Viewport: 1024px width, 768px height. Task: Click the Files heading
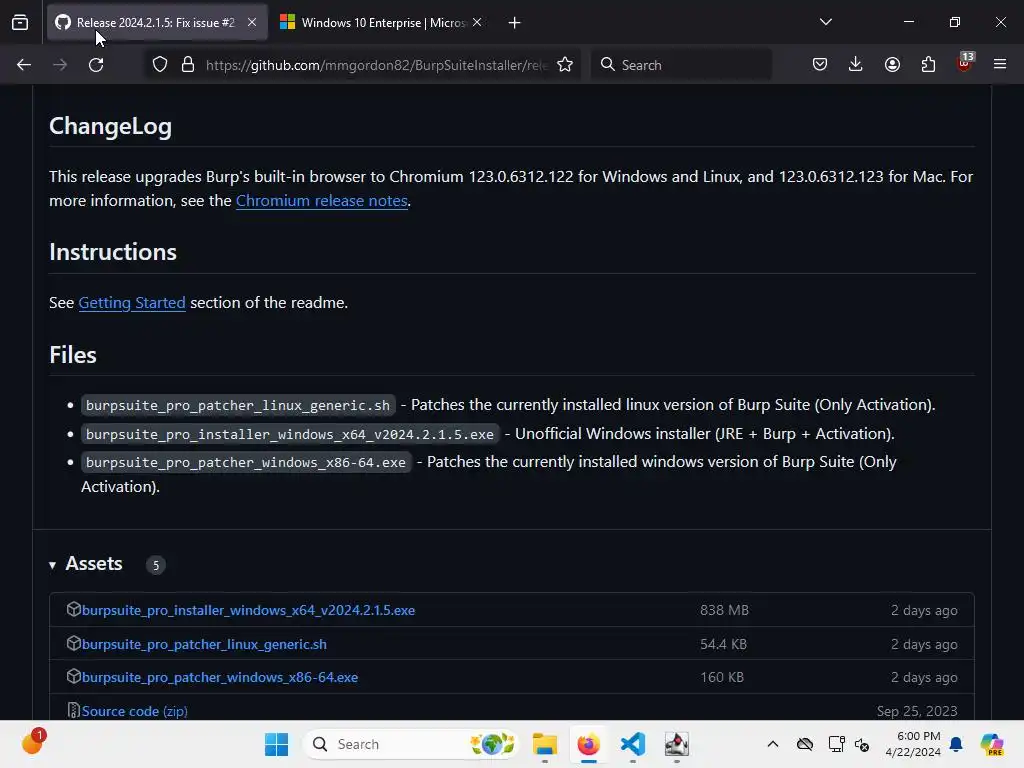click(x=72, y=355)
